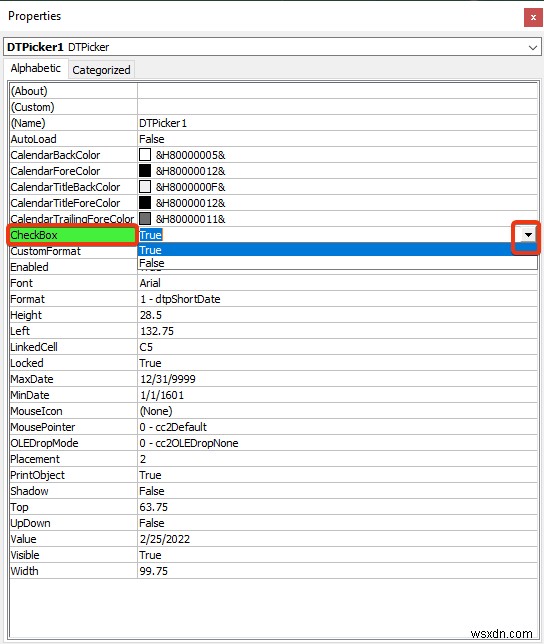Screen dimensions: 544x644
Task: Open the DTPicker1 object selector dropdown
Action: click(533, 47)
